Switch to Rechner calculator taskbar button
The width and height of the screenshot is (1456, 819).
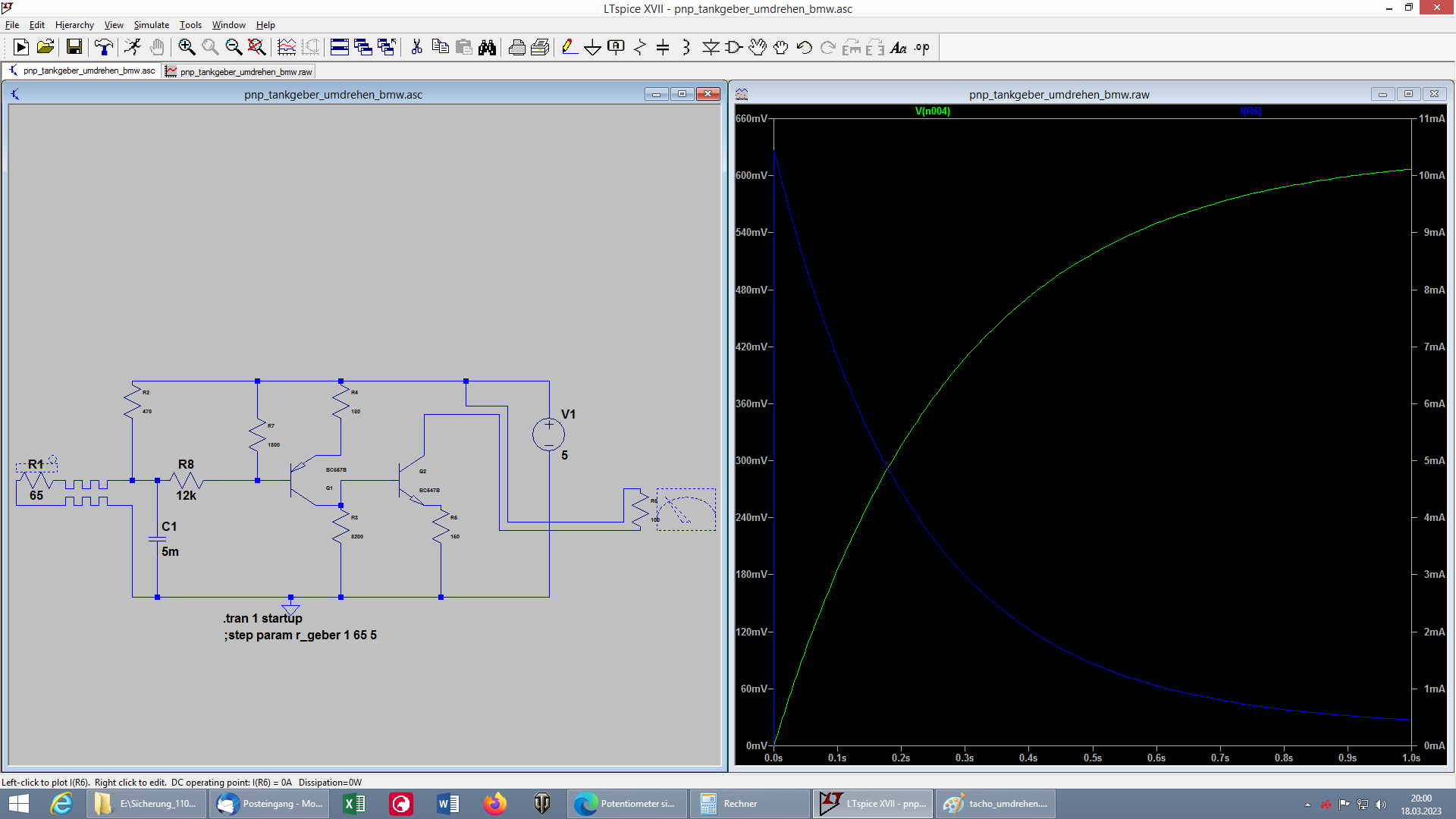(x=749, y=804)
